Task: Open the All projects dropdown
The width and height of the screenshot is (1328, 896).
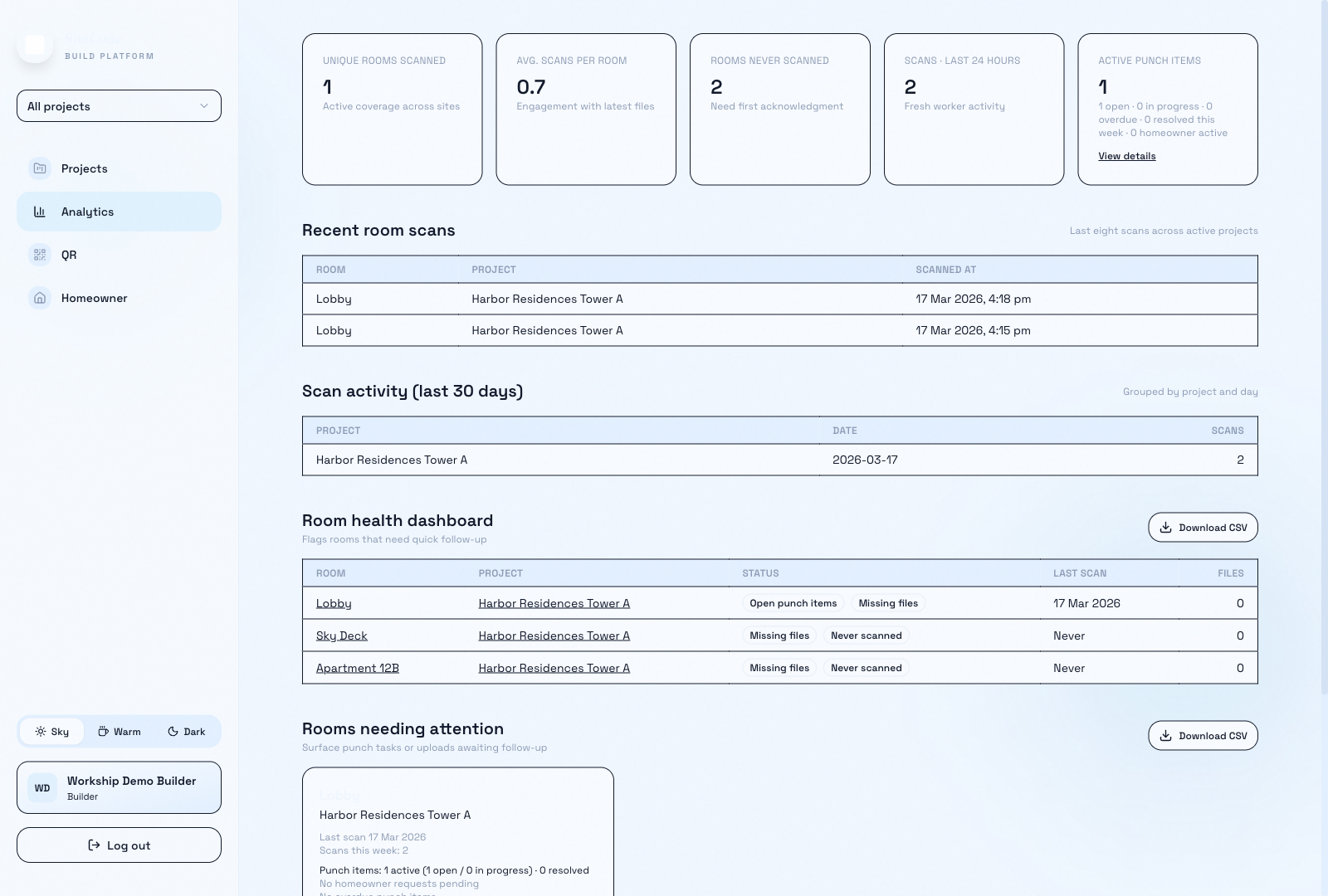Action: [x=119, y=106]
